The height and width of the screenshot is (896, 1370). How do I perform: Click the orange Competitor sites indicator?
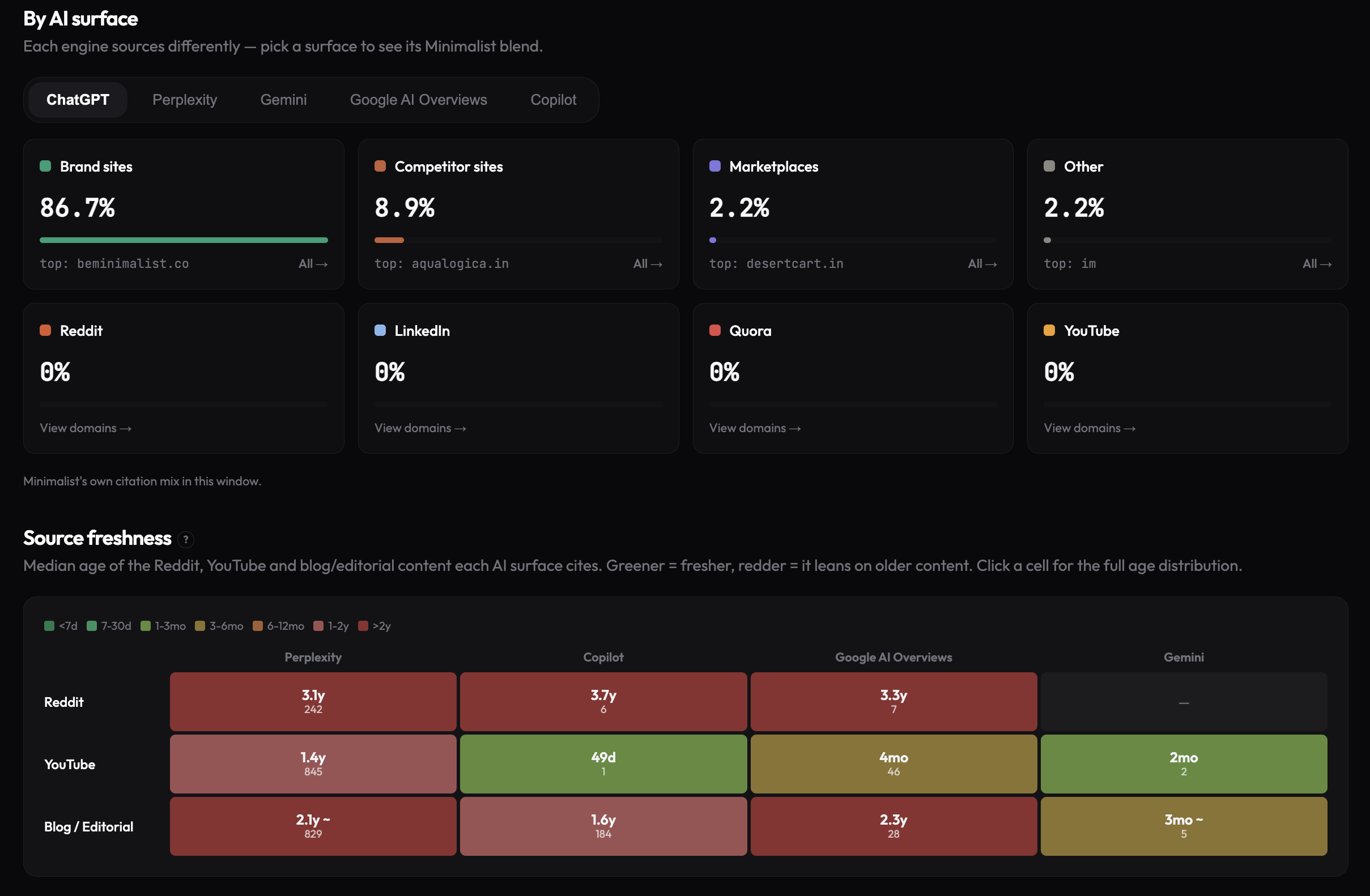coord(380,167)
